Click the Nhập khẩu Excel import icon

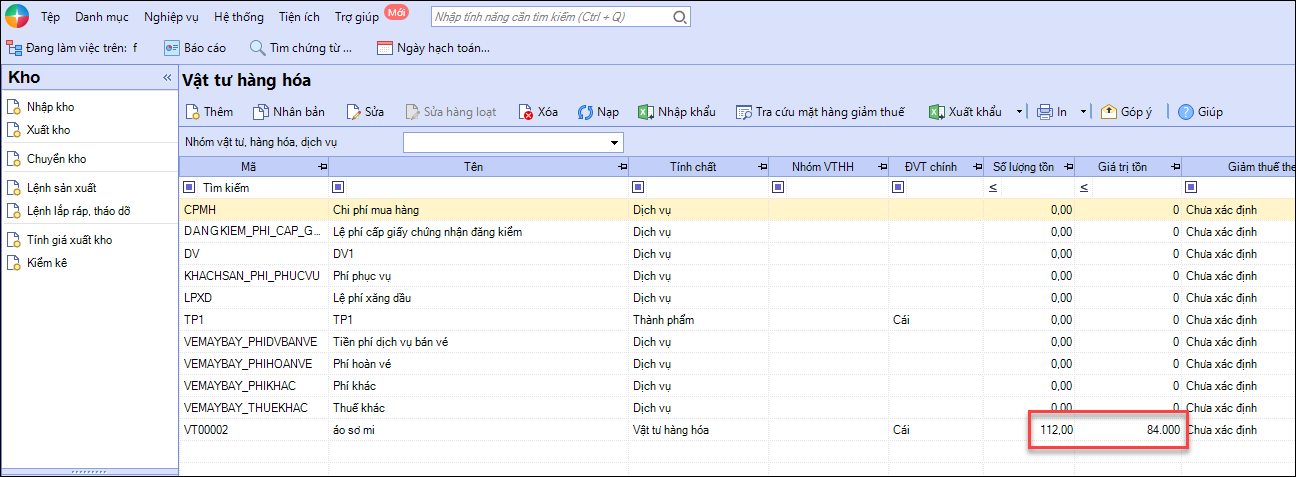(x=647, y=112)
